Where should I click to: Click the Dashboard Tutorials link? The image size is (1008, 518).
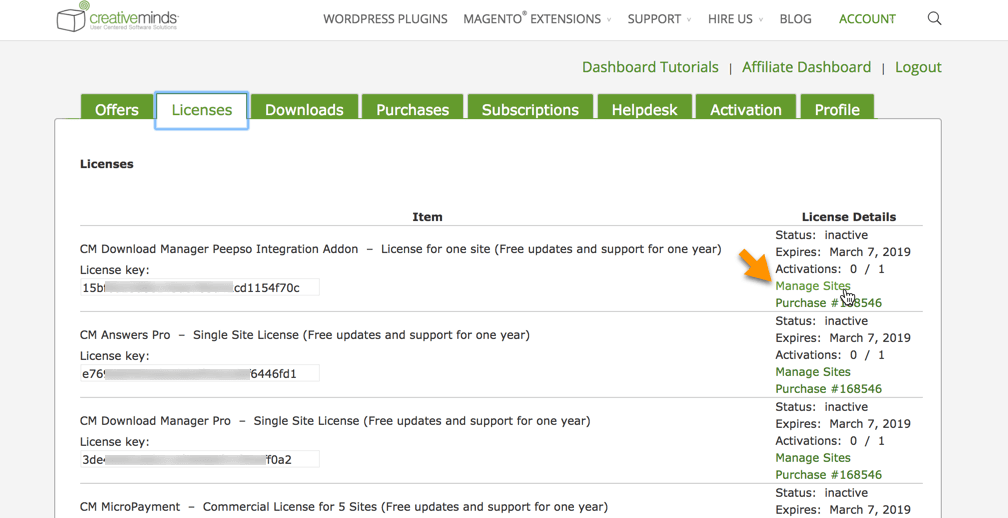pyautogui.click(x=650, y=67)
